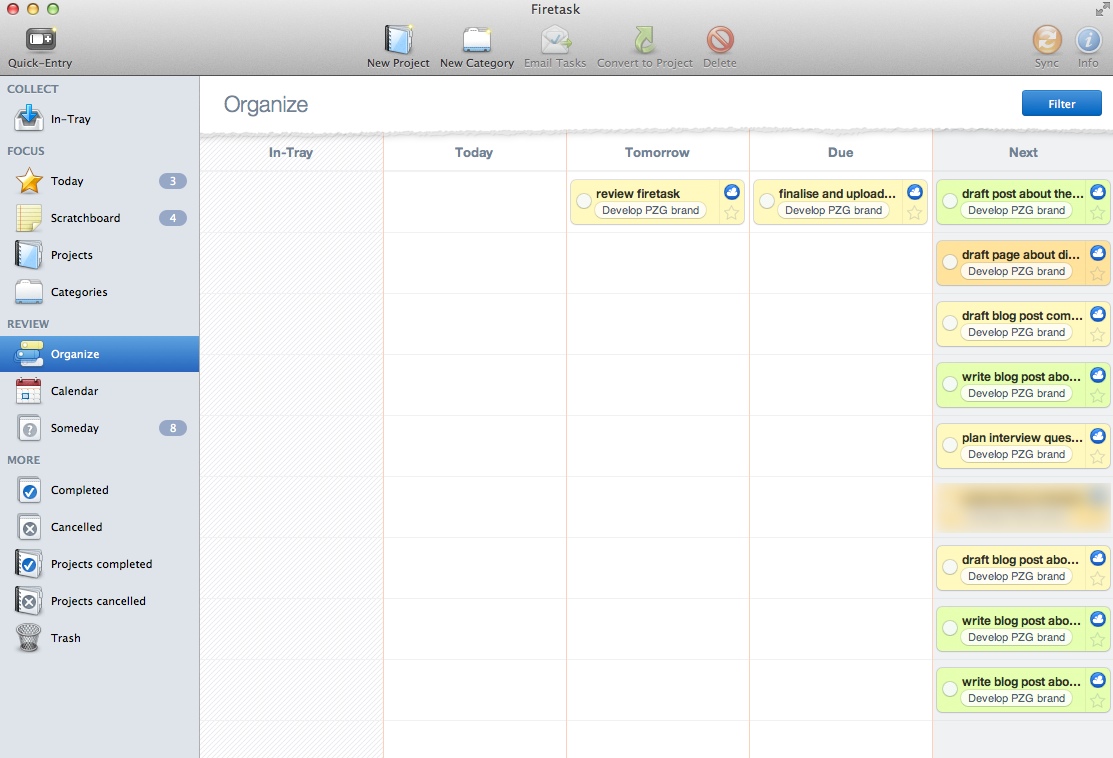Check off 'finalise and upload' task circle

(767, 202)
